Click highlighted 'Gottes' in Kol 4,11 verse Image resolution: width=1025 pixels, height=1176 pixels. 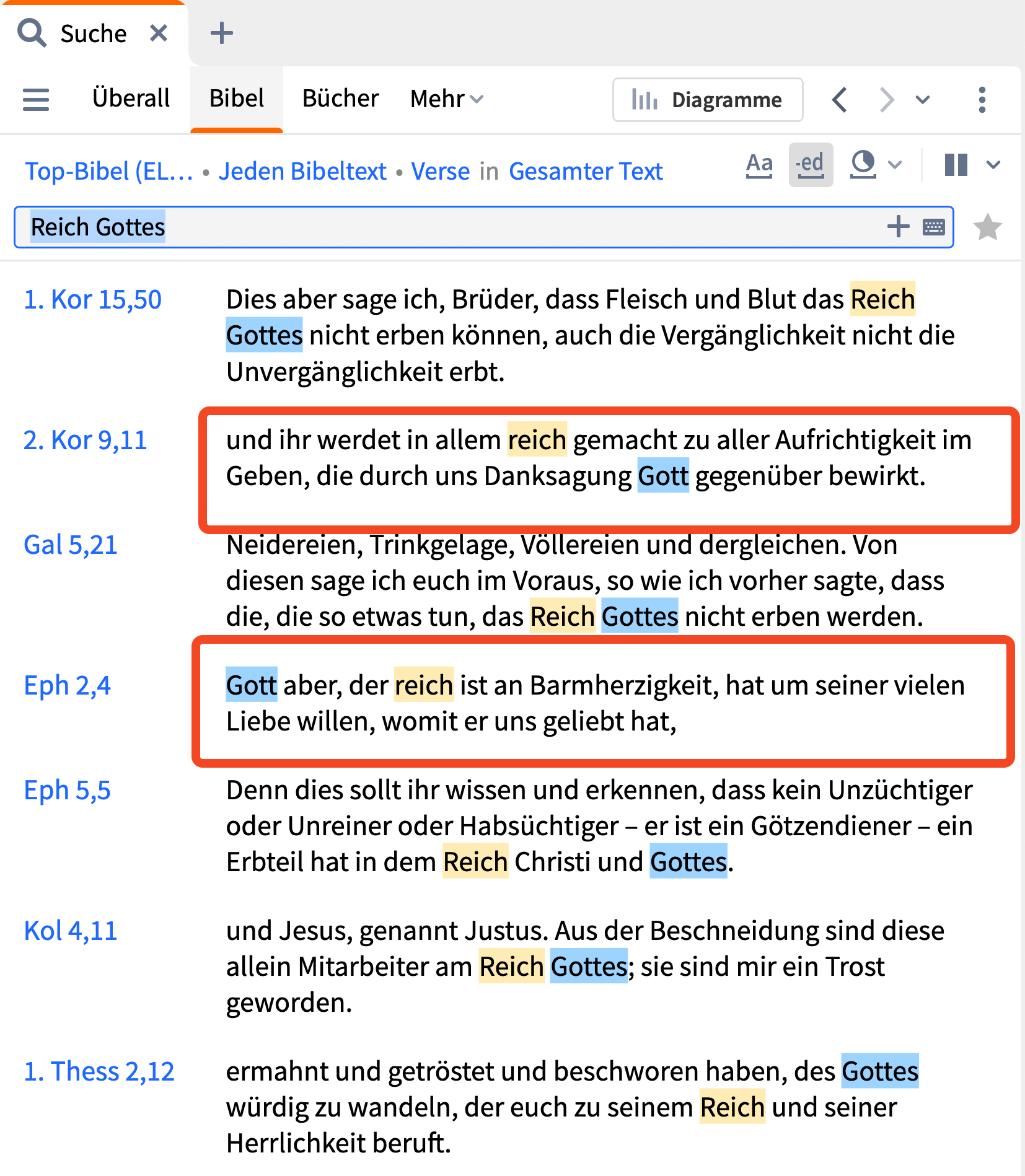click(589, 967)
